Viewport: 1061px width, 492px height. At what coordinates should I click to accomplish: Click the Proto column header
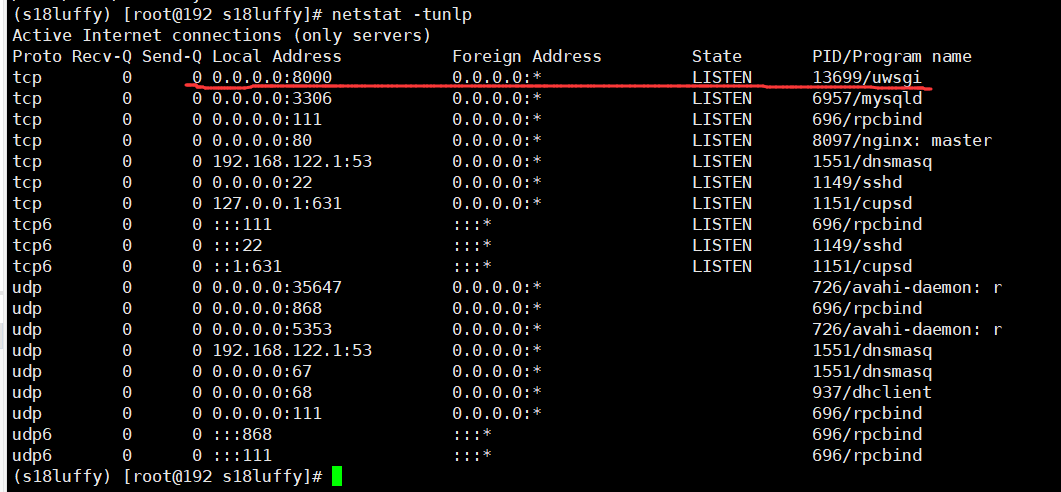pyautogui.click(x=37, y=56)
